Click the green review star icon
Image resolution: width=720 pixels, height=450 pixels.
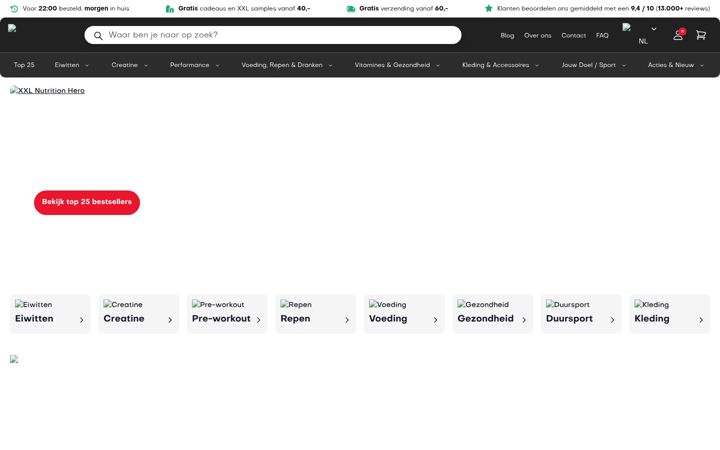489,8
